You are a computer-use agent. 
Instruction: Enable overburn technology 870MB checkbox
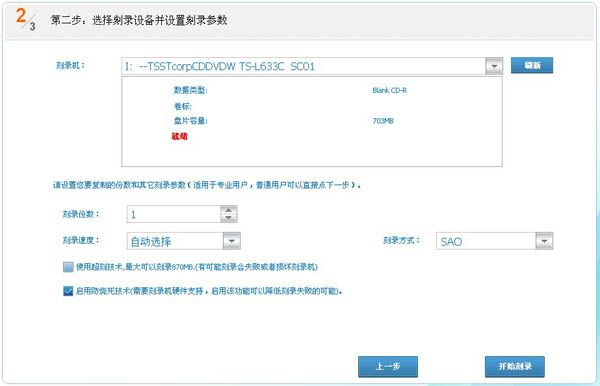[68, 267]
